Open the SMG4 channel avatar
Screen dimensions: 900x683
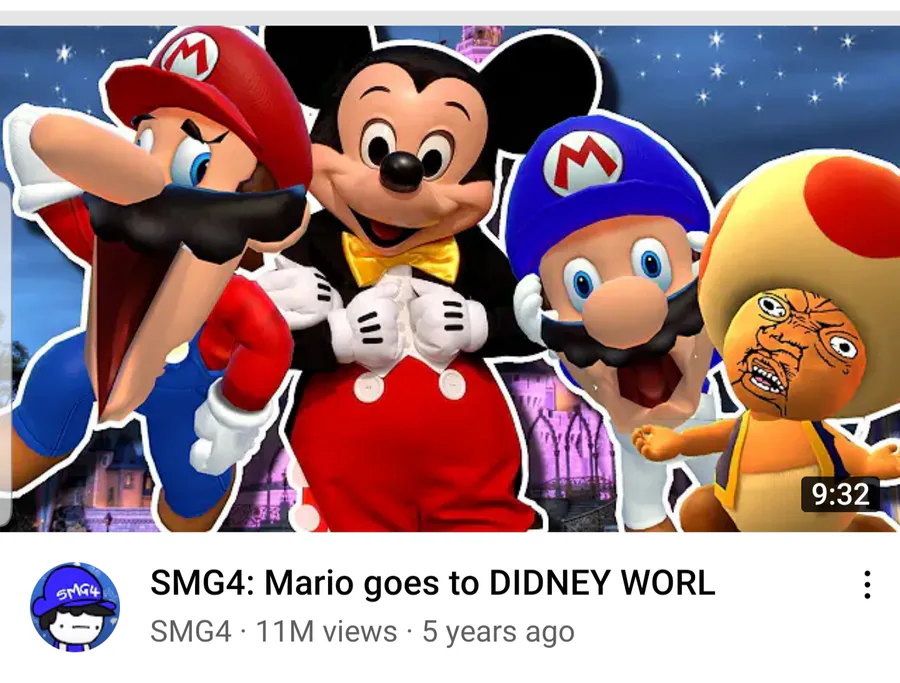(x=75, y=607)
